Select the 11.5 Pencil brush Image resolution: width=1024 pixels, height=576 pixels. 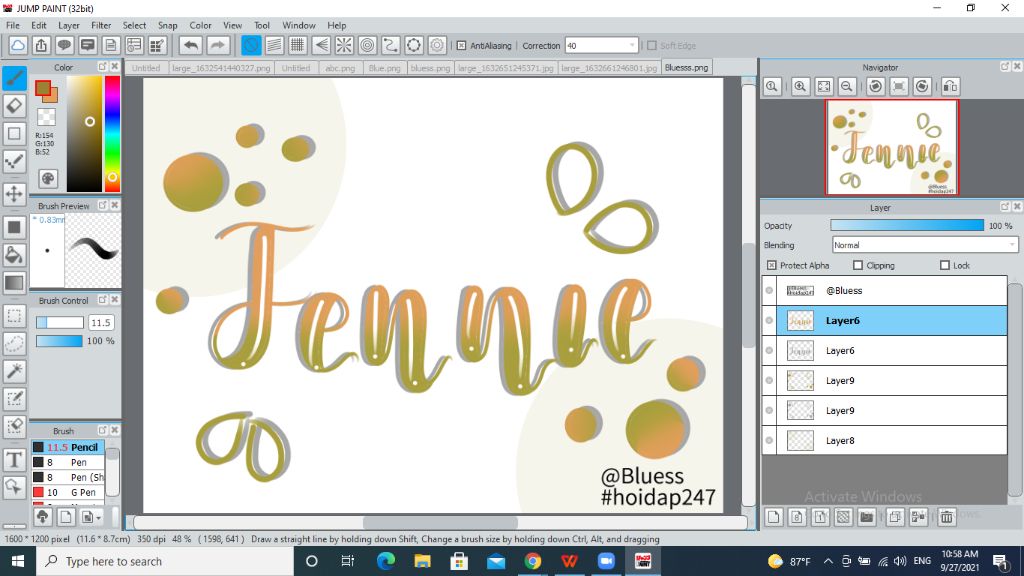68,447
